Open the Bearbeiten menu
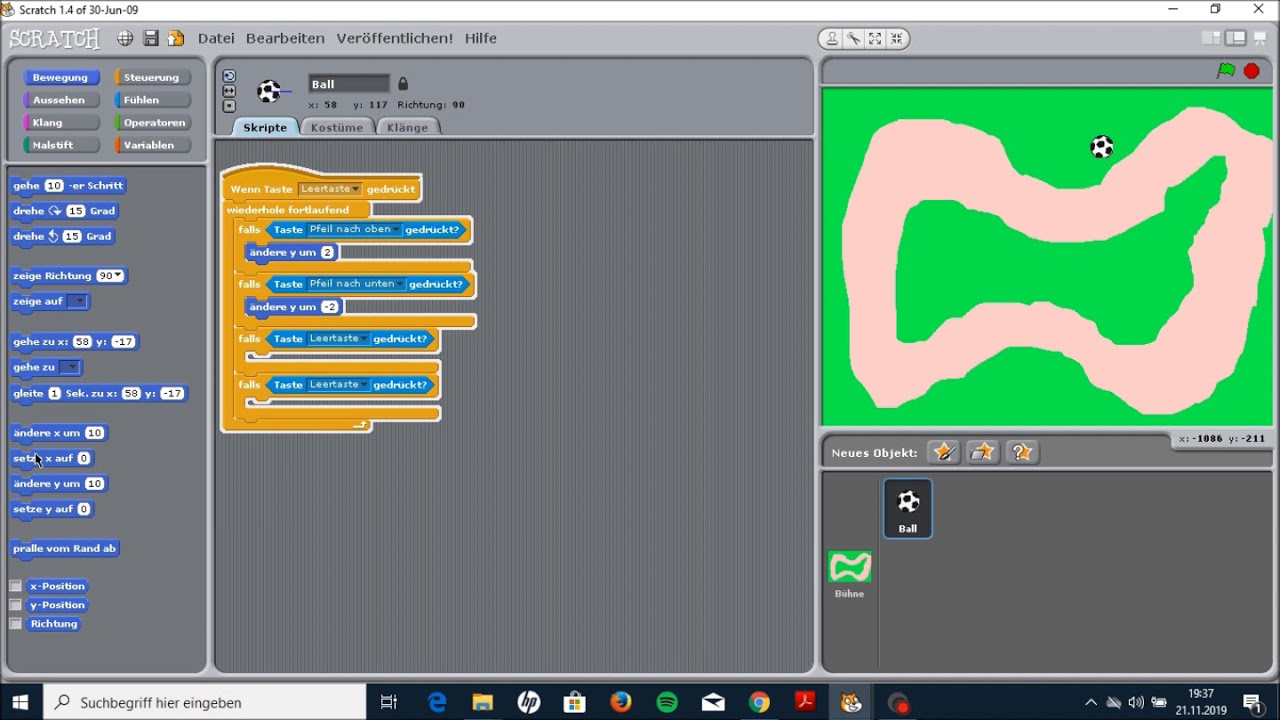1280x720 pixels. [285, 38]
